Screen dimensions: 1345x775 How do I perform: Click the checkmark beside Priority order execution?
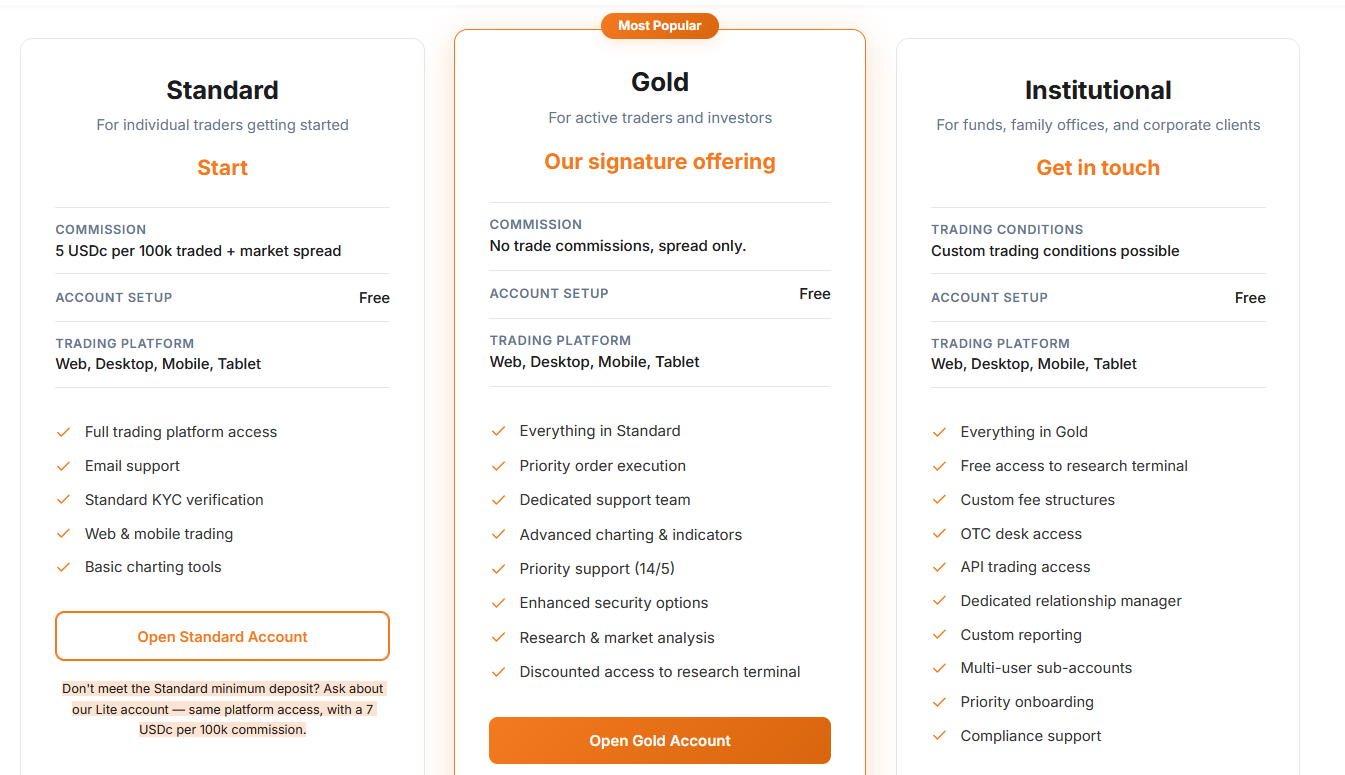(x=498, y=466)
